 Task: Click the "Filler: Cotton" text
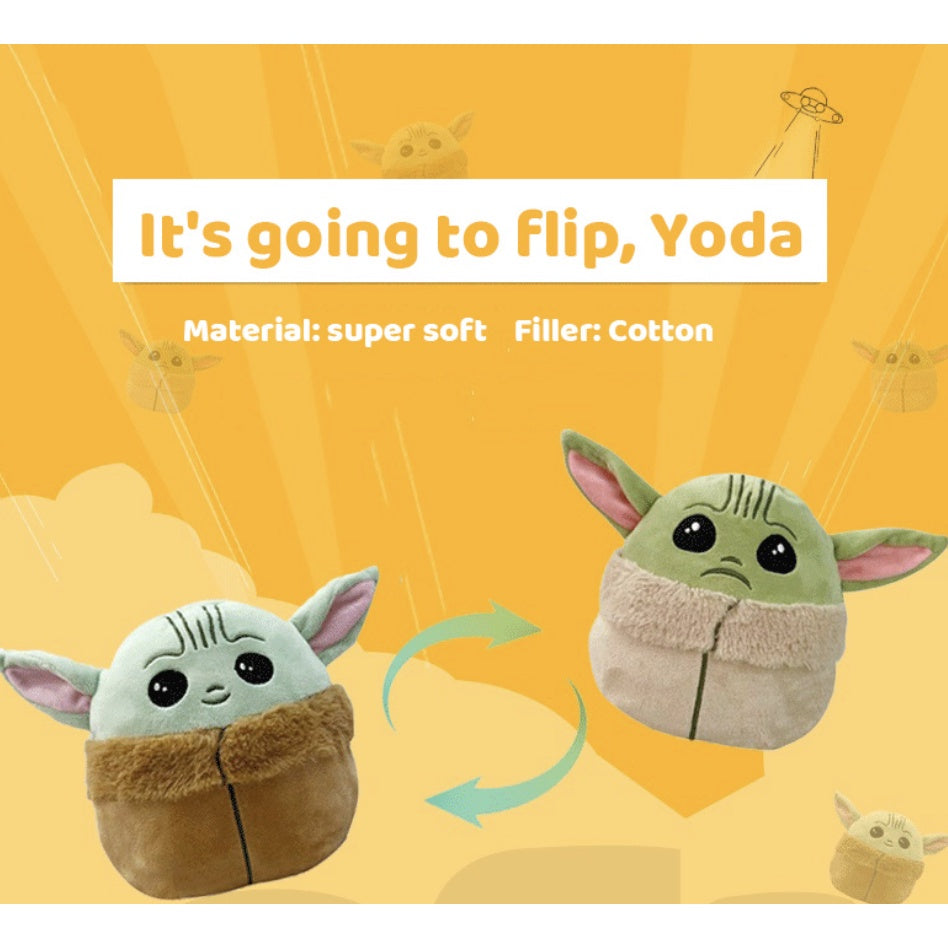pos(613,331)
